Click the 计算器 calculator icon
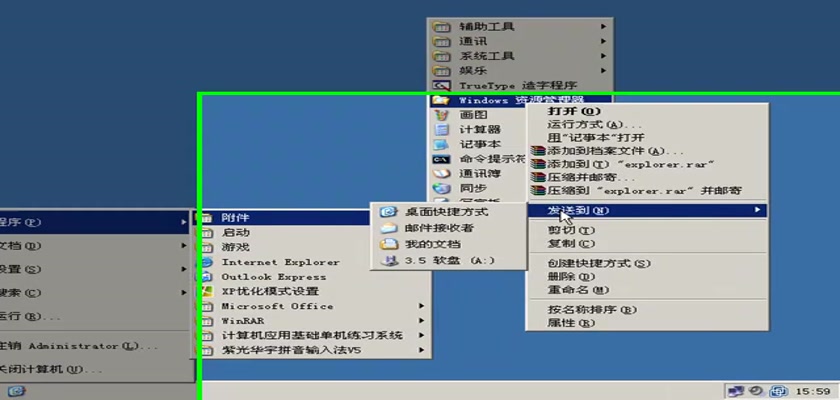Image resolution: width=840 pixels, height=400 pixels. pos(442,130)
